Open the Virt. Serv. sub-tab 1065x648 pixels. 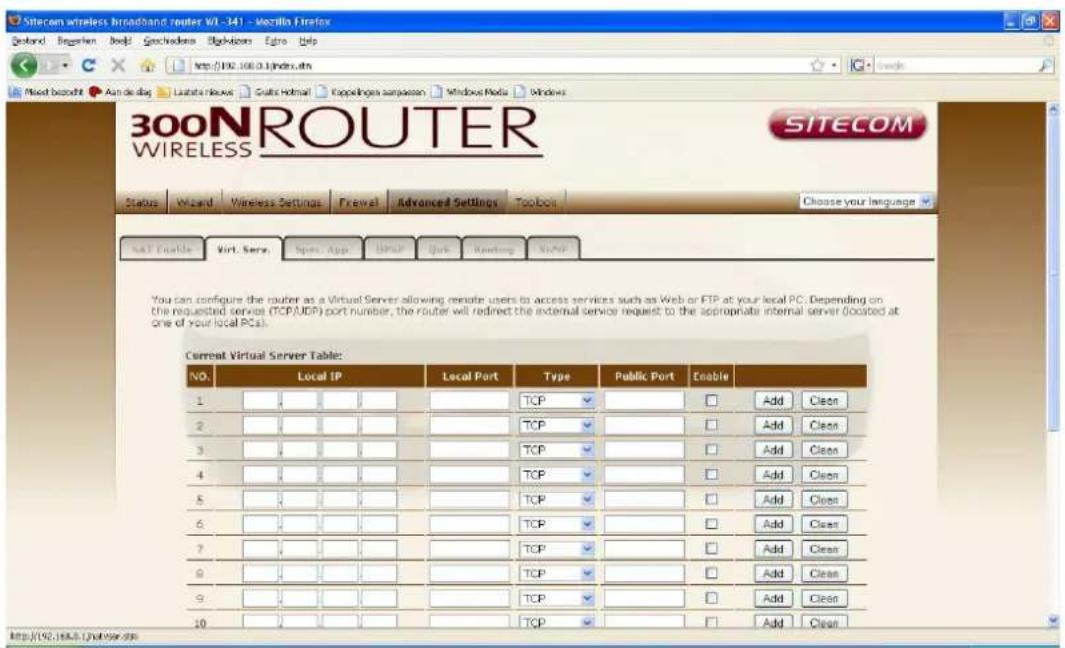pyautogui.click(x=243, y=249)
